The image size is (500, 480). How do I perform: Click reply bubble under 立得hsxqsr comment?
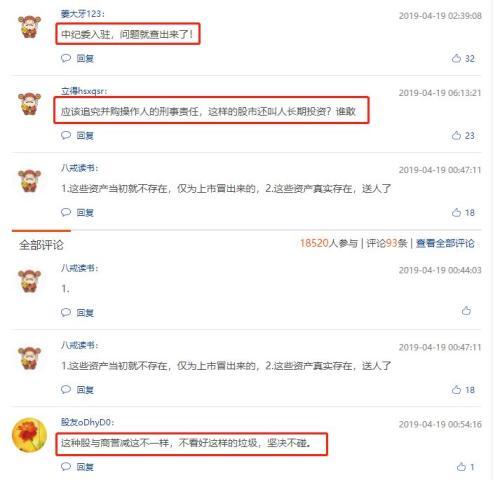(x=66, y=135)
